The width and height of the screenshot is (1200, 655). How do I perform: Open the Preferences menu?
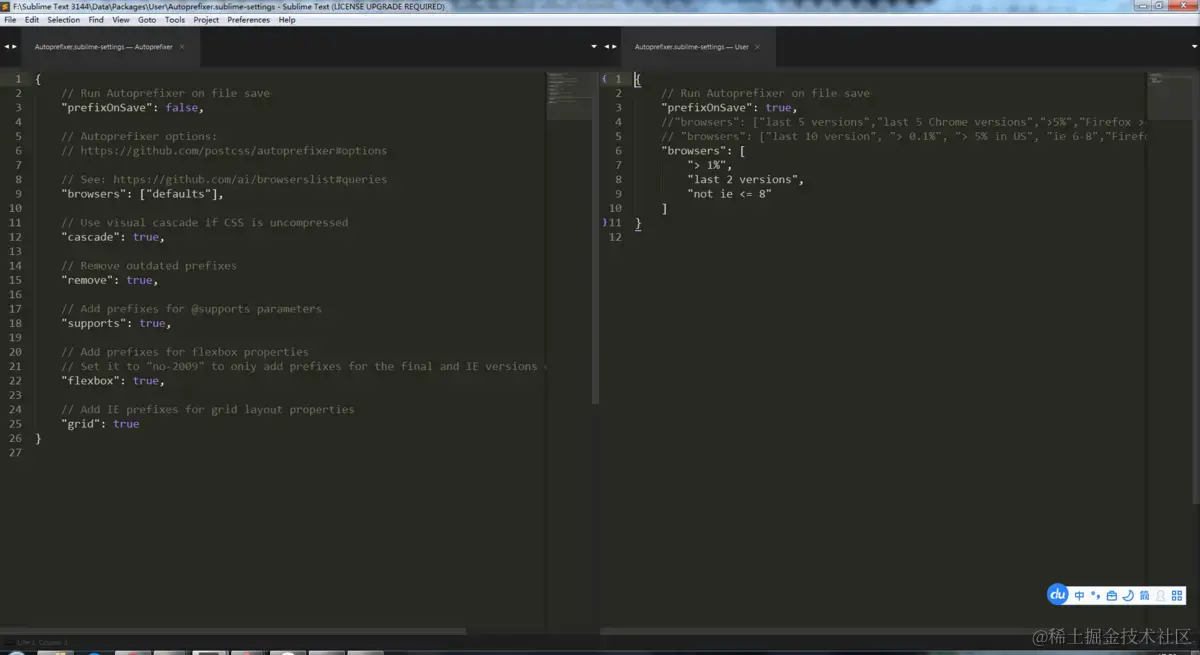click(x=248, y=20)
